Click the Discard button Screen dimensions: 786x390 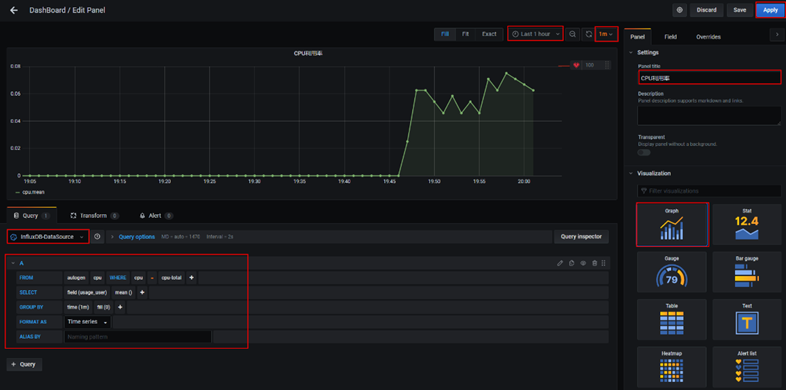pyautogui.click(x=706, y=10)
